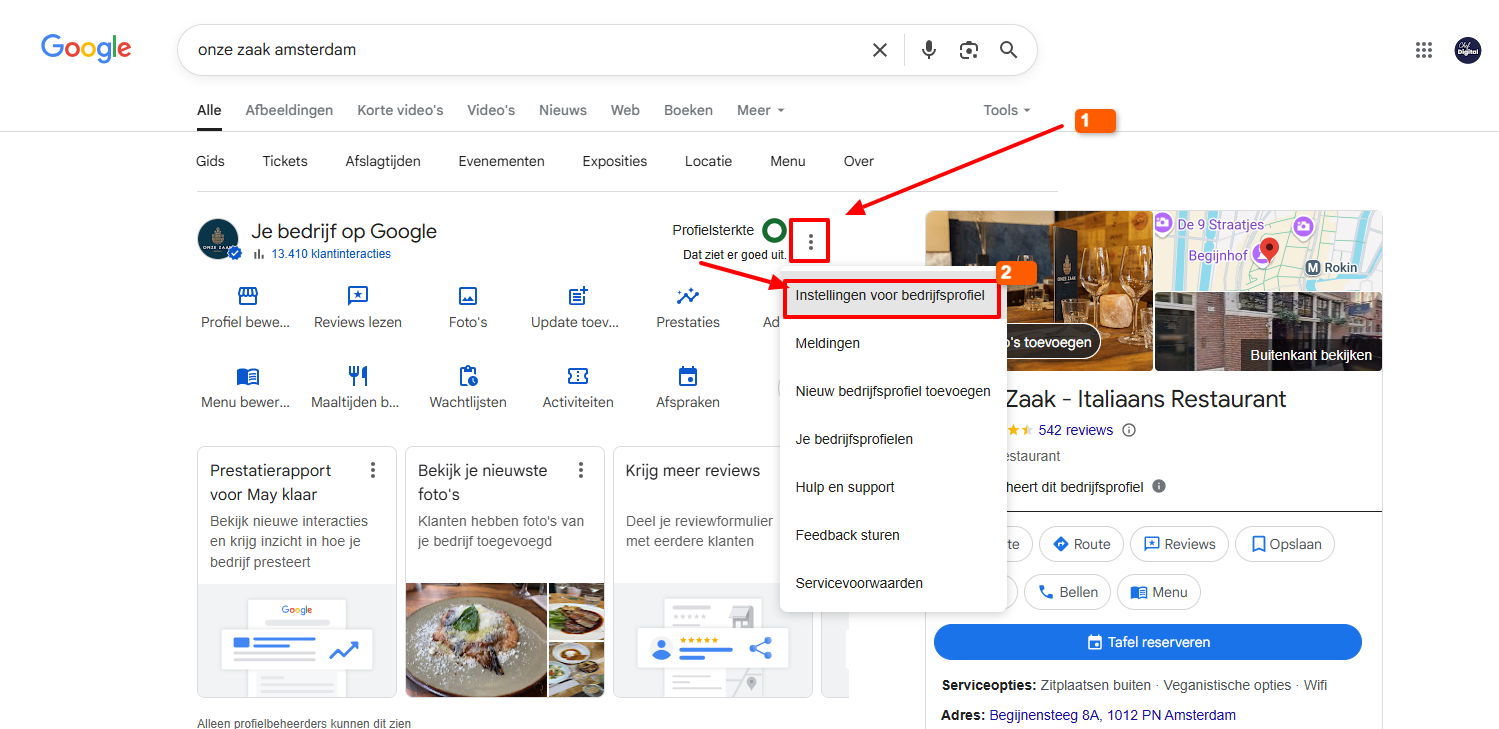Image resolution: width=1499 pixels, height=729 pixels.
Task: Switch to Video's tab
Action: click(491, 110)
